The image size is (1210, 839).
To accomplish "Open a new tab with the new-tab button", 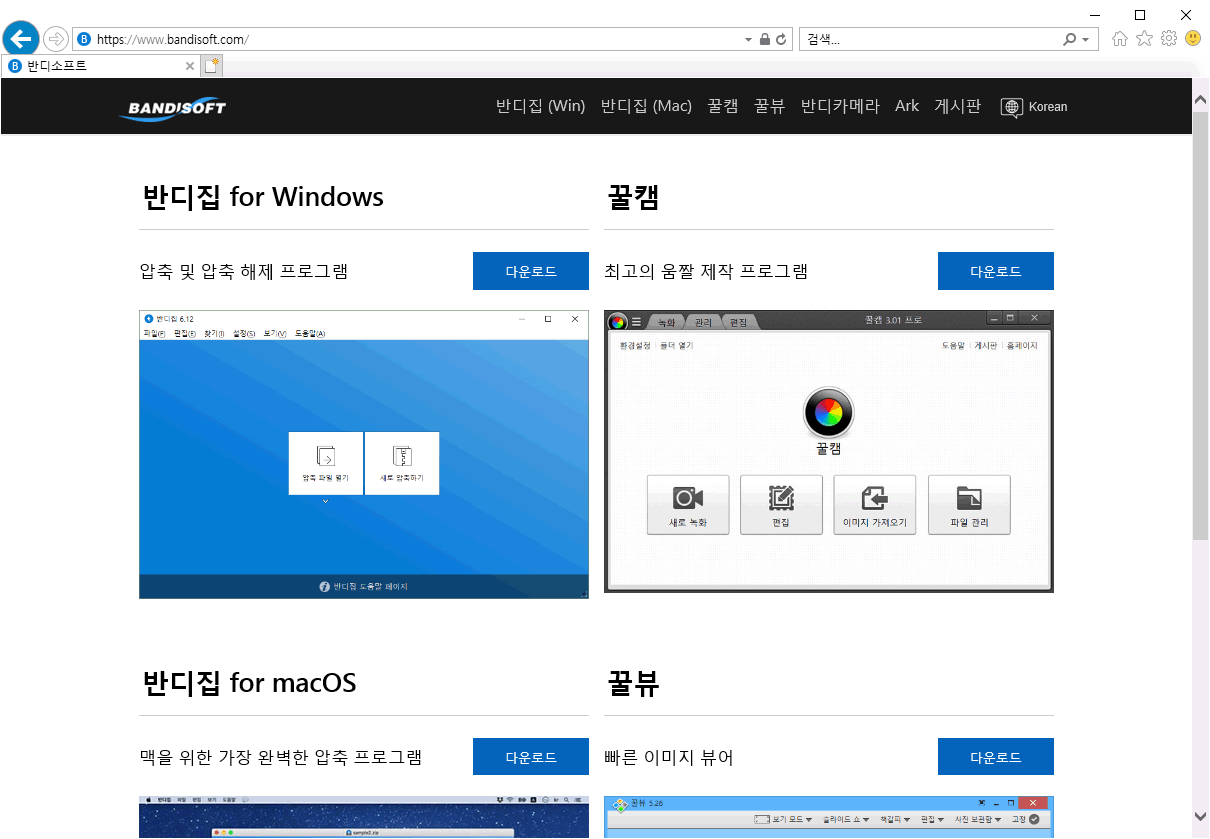I will [212, 66].
